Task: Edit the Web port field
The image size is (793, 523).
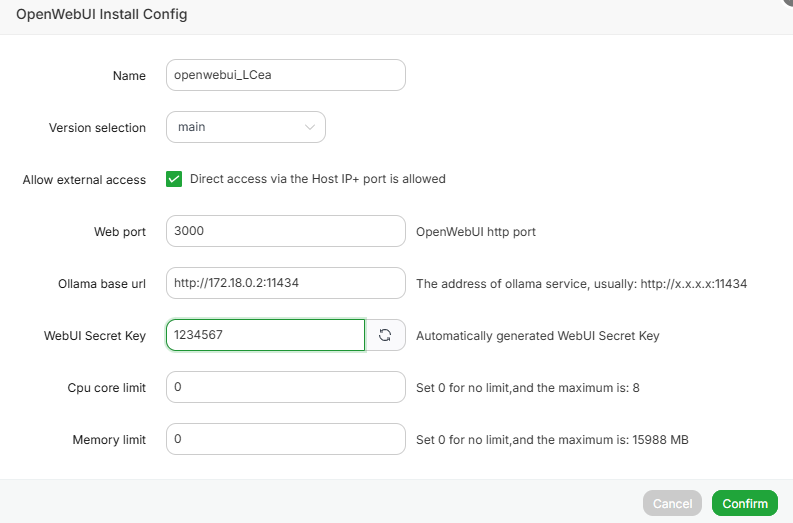Action: (286, 231)
